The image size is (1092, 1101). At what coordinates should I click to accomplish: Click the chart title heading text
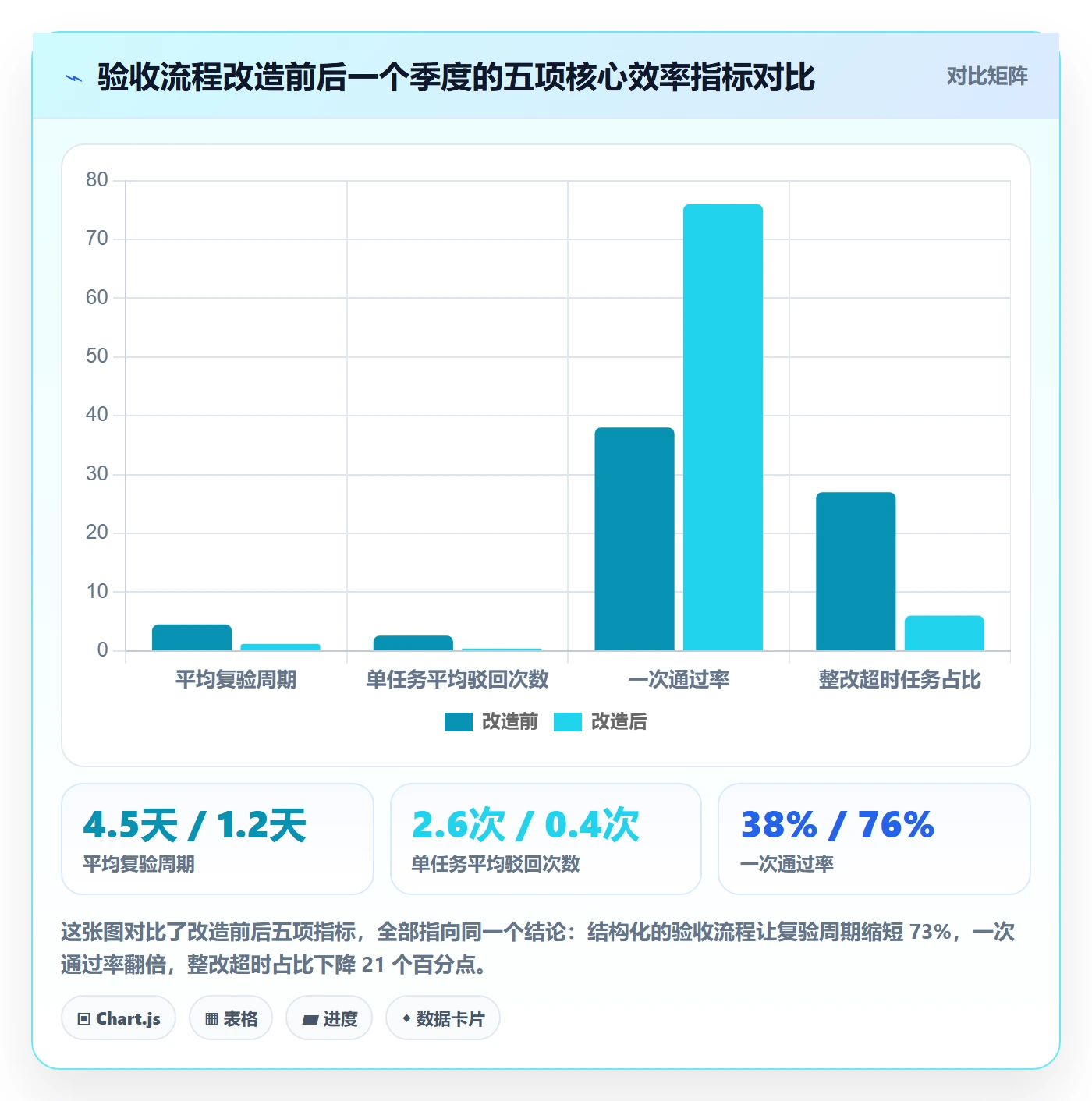click(x=456, y=77)
